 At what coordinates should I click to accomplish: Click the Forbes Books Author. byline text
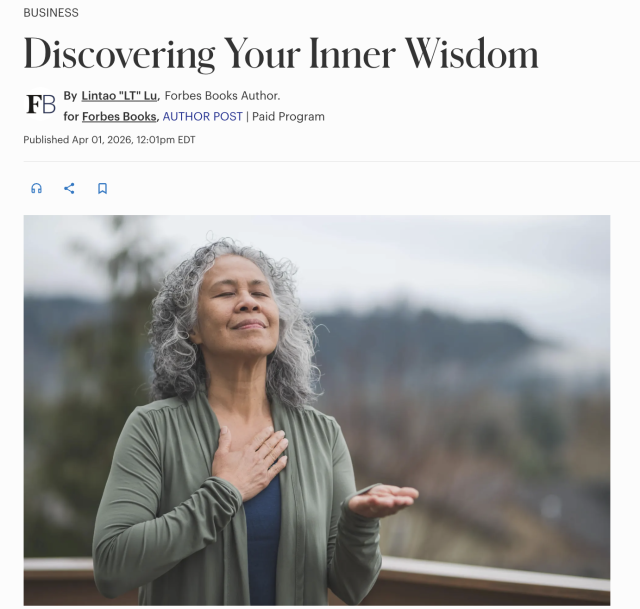click(222, 96)
